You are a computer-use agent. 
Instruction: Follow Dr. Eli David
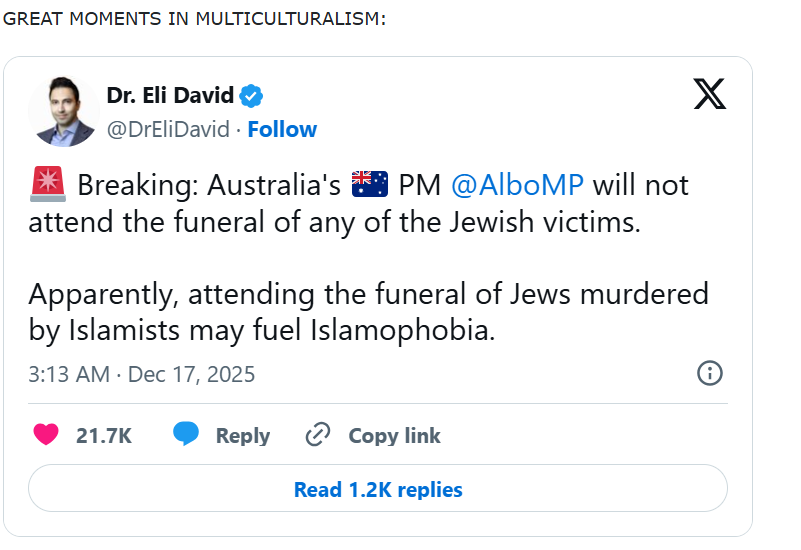click(x=282, y=130)
